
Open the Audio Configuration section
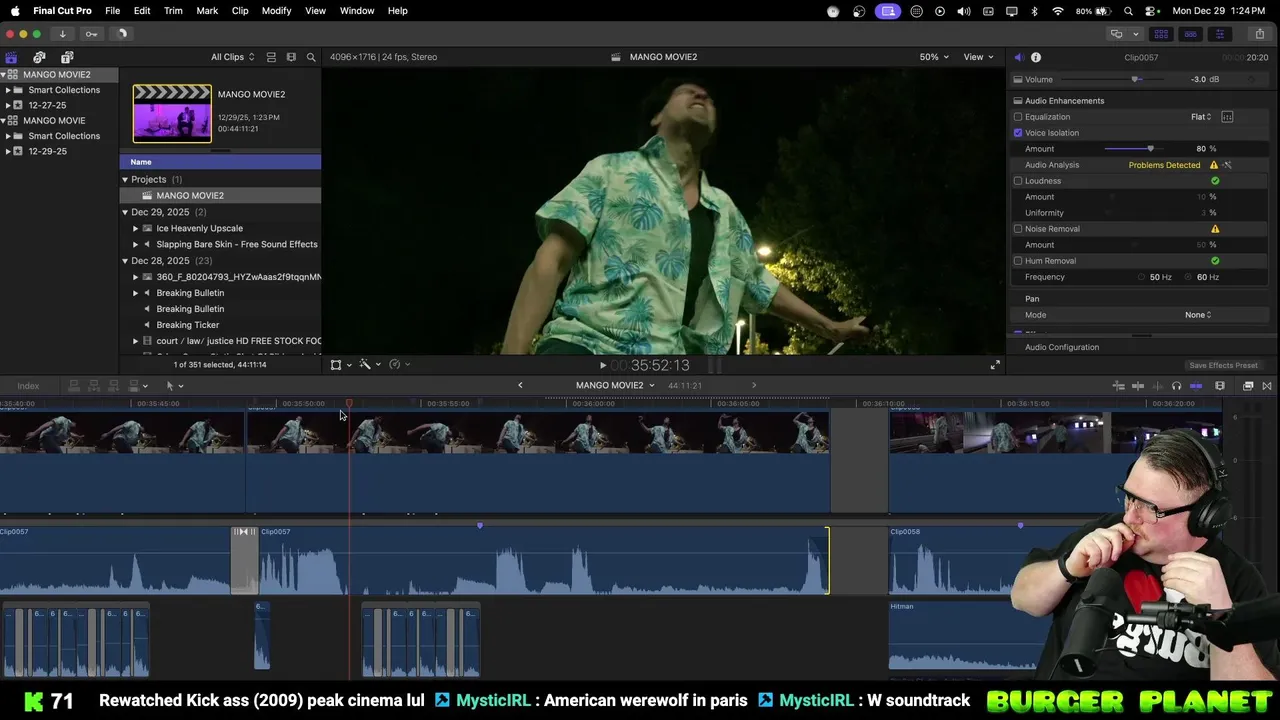(1062, 348)
